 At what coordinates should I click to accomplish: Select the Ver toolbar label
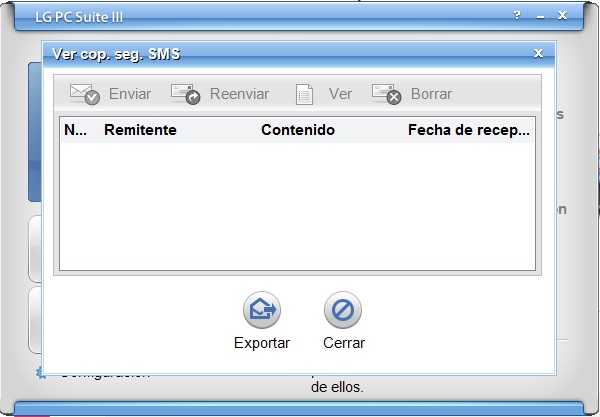[x=341, y=94]
